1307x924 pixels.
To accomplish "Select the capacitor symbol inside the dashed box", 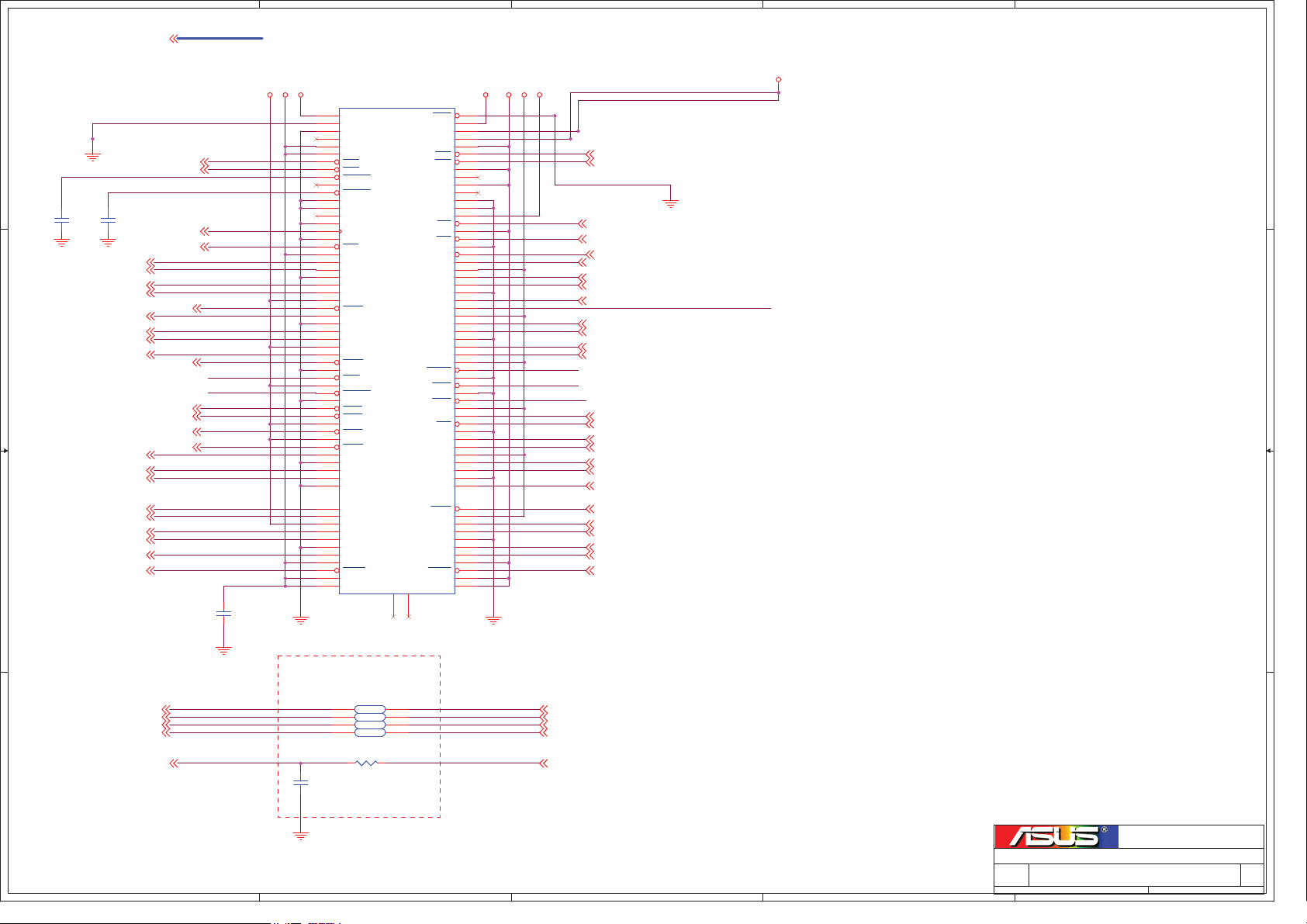I will click(x=301, y=783).
